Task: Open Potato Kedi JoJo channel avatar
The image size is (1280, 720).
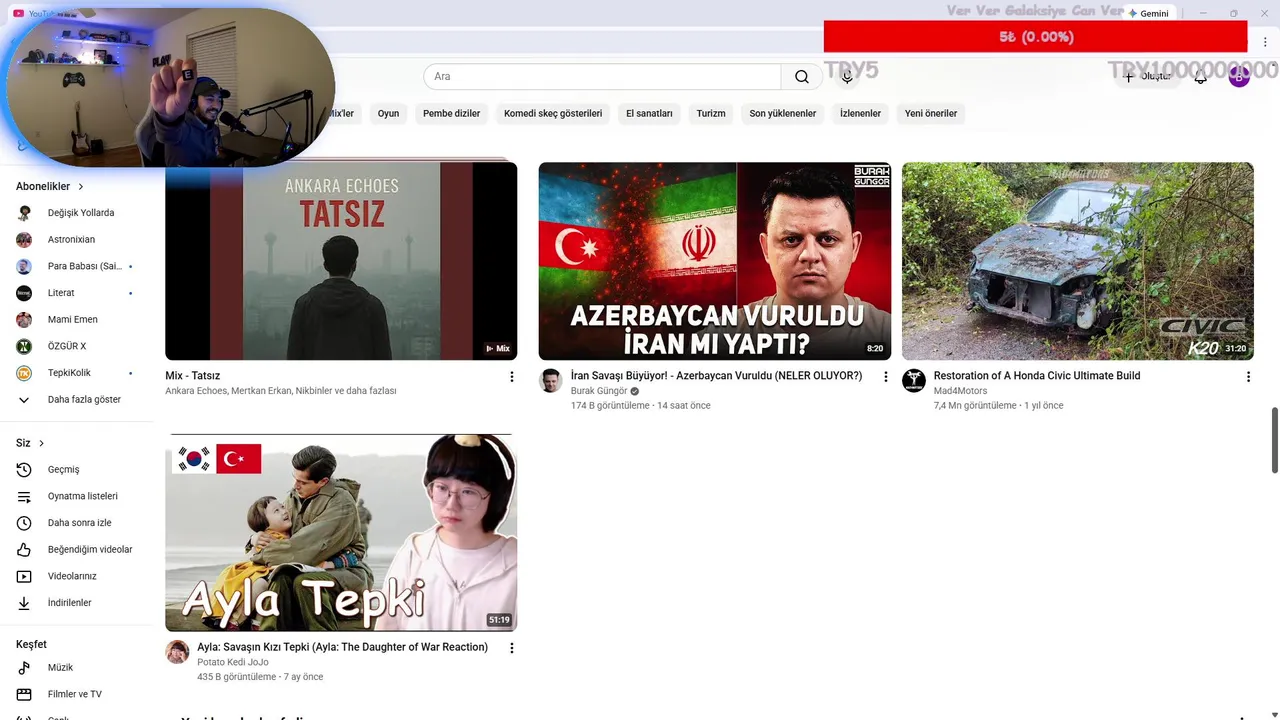Action: point(177,652)
